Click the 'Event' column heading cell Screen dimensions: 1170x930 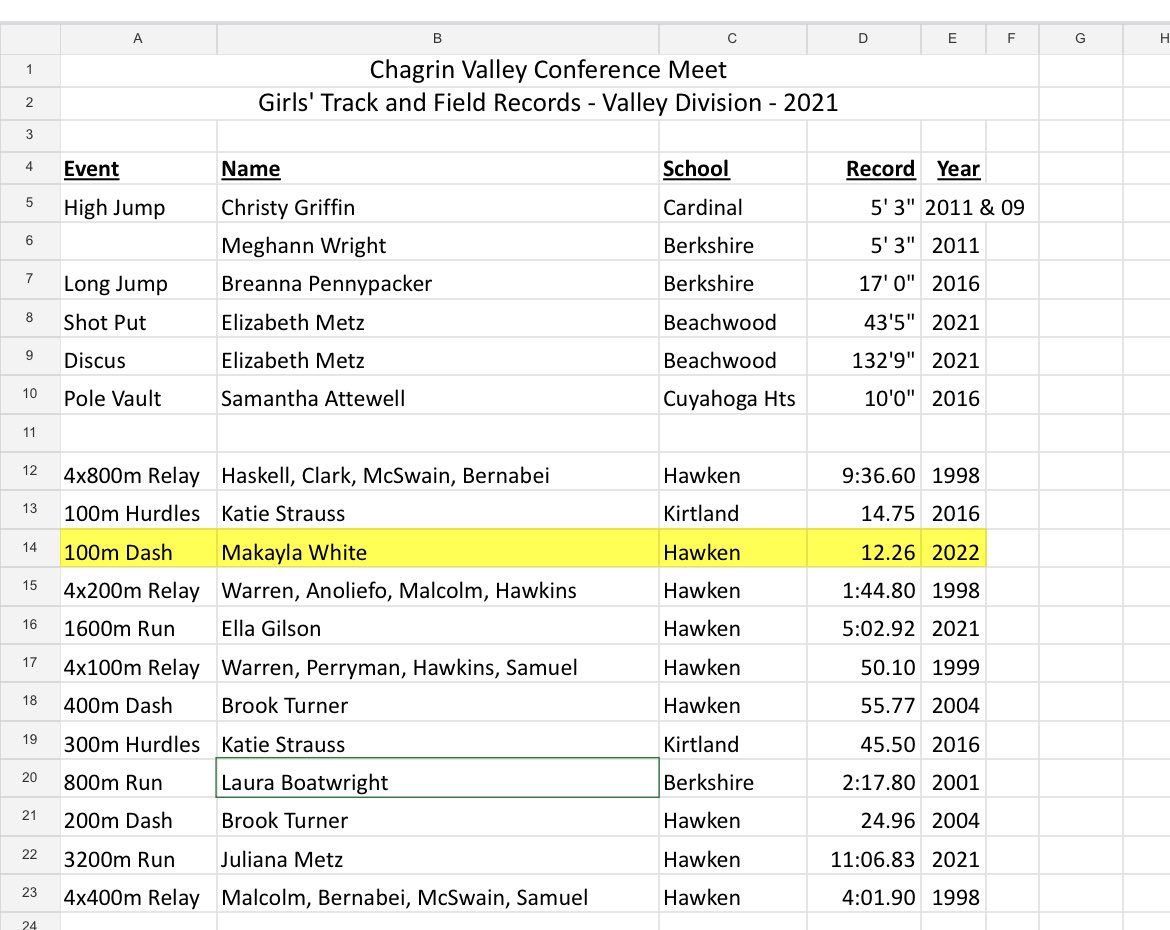(138, 169)
